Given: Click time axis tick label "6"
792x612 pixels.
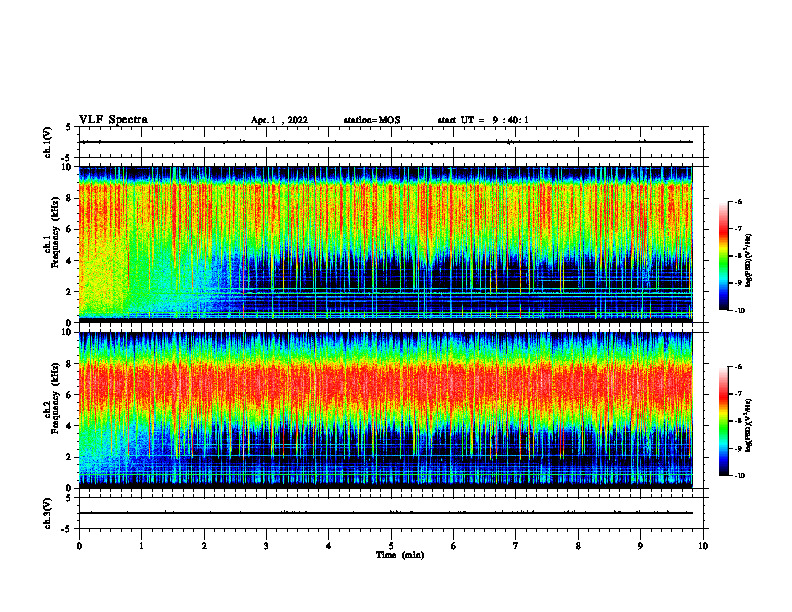Looking at the screenshot, I should pos(454,546).
